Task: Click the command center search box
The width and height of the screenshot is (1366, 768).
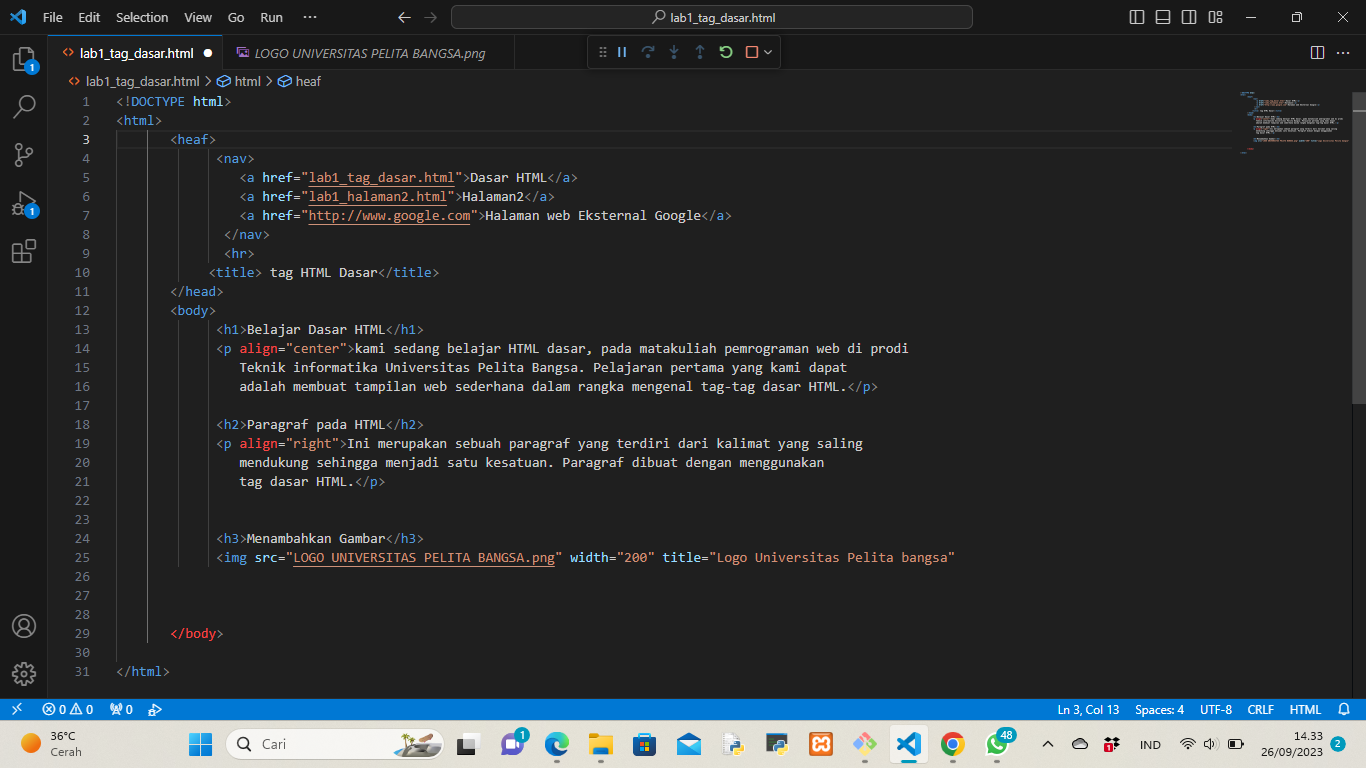Action: pos(711,17)
